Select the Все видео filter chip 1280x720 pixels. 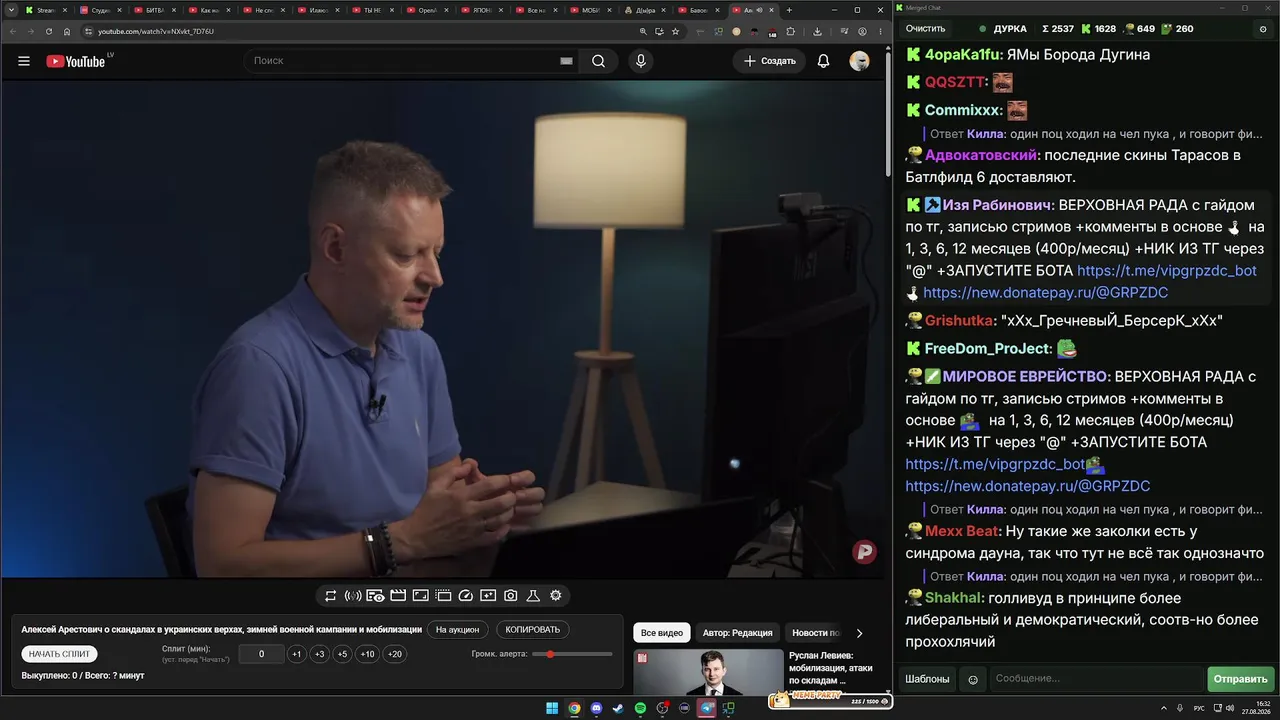pyautogui.click(x=662, y=633)
